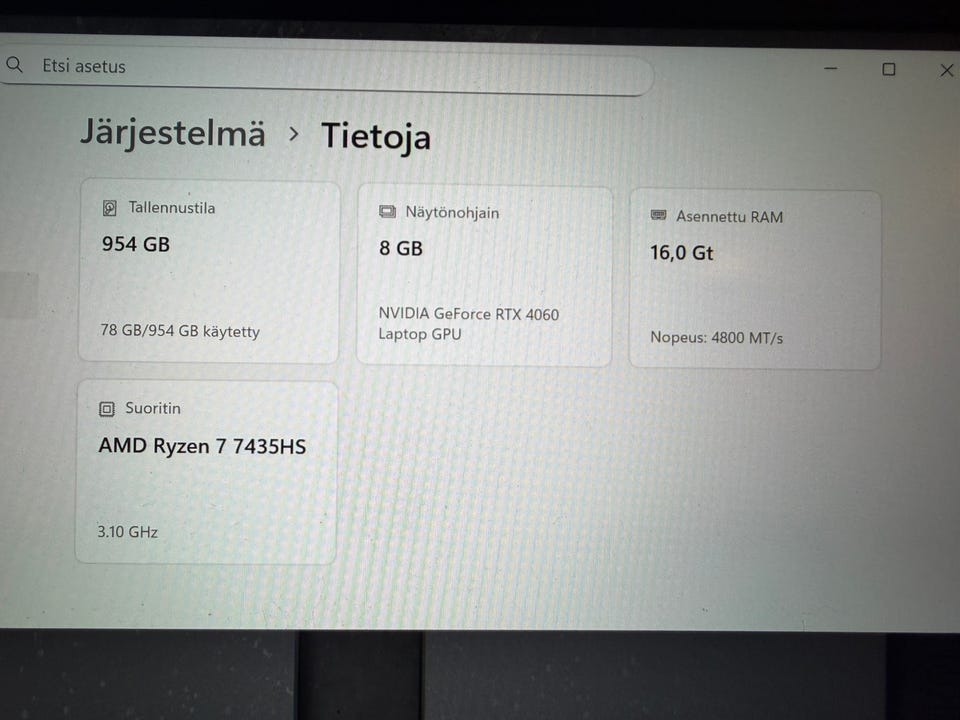Close the settings window
Viewport: 960px width, 720px height.
[946, 70]
